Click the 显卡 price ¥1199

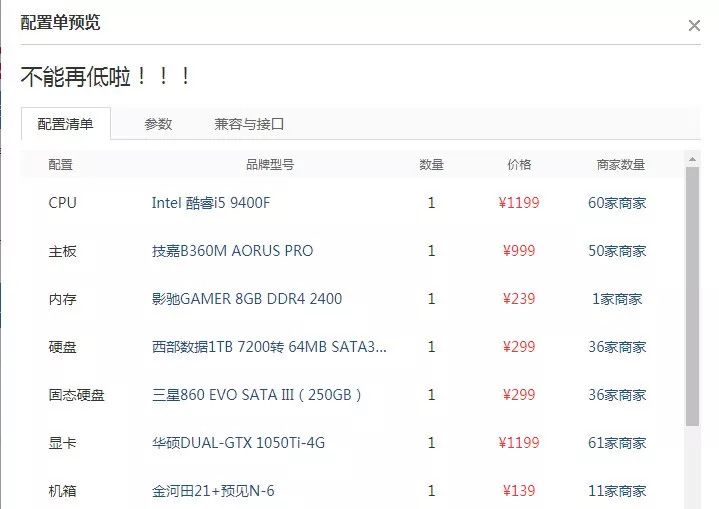[519, 443]
